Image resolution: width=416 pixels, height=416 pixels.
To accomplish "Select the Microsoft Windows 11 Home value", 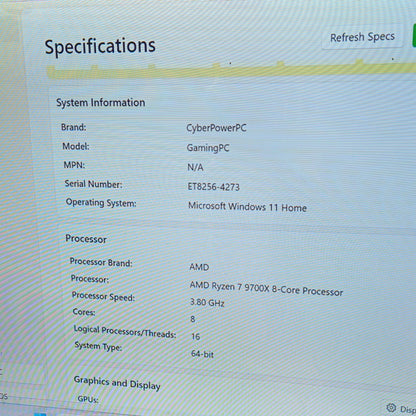I will (247, 207).
